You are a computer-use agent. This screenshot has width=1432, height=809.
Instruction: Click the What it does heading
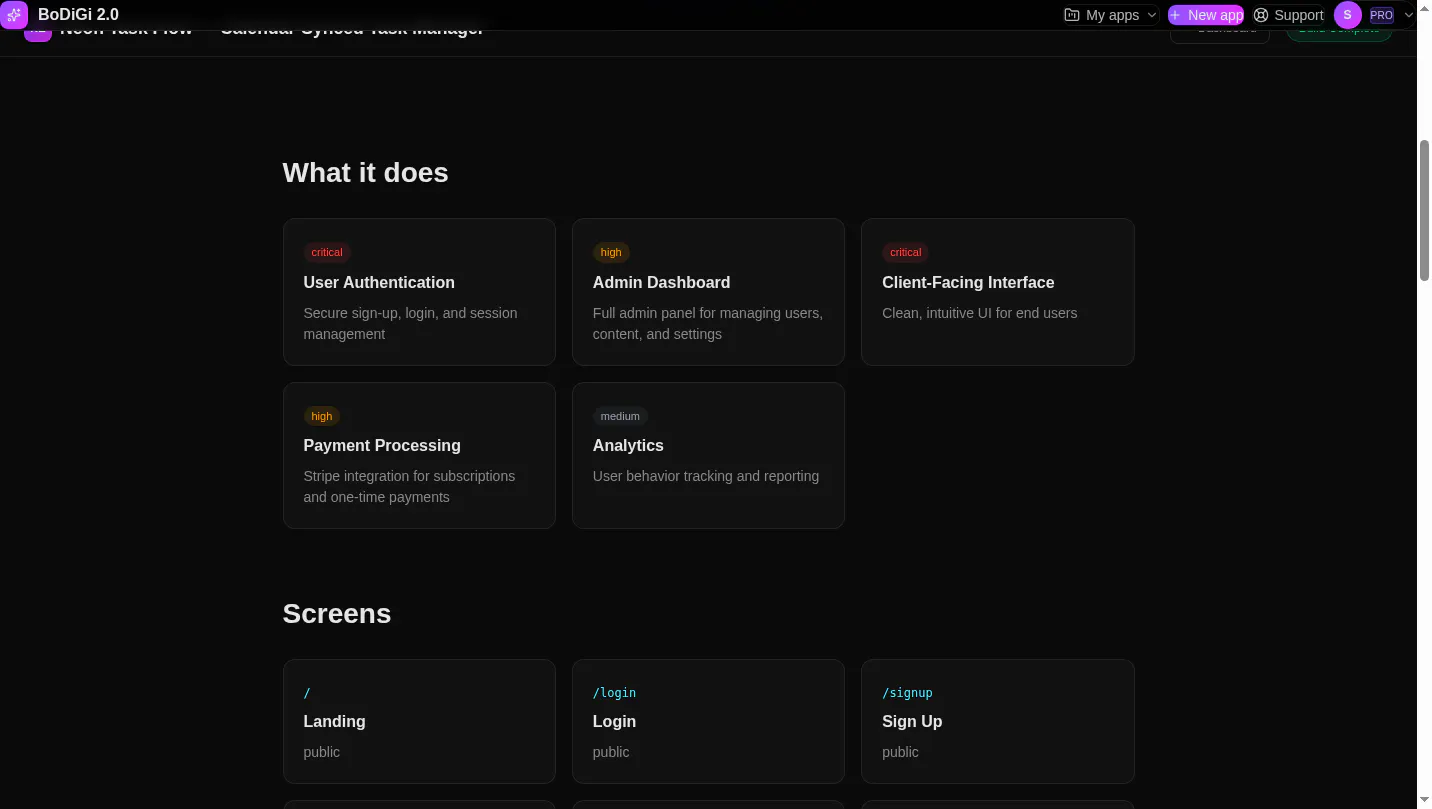click(x=365, y=173)
